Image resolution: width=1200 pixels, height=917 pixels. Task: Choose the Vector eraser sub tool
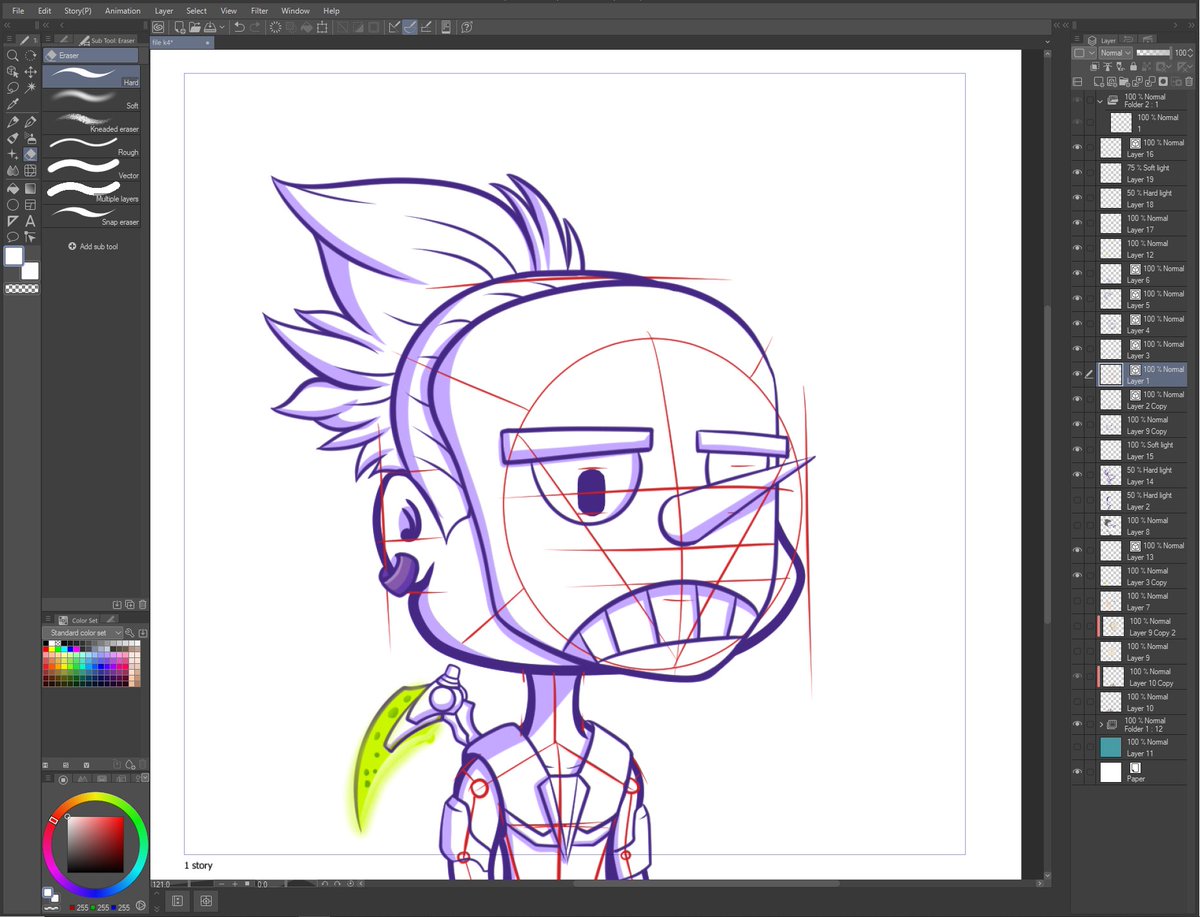pos(91,168)
